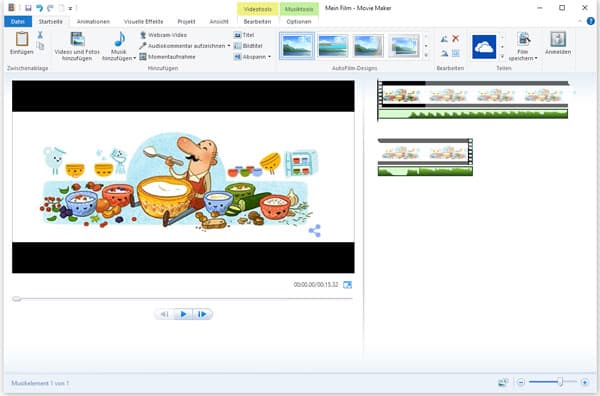
Task: Click Anmelden sign-in icon
Action: click(x=558, y=39)
